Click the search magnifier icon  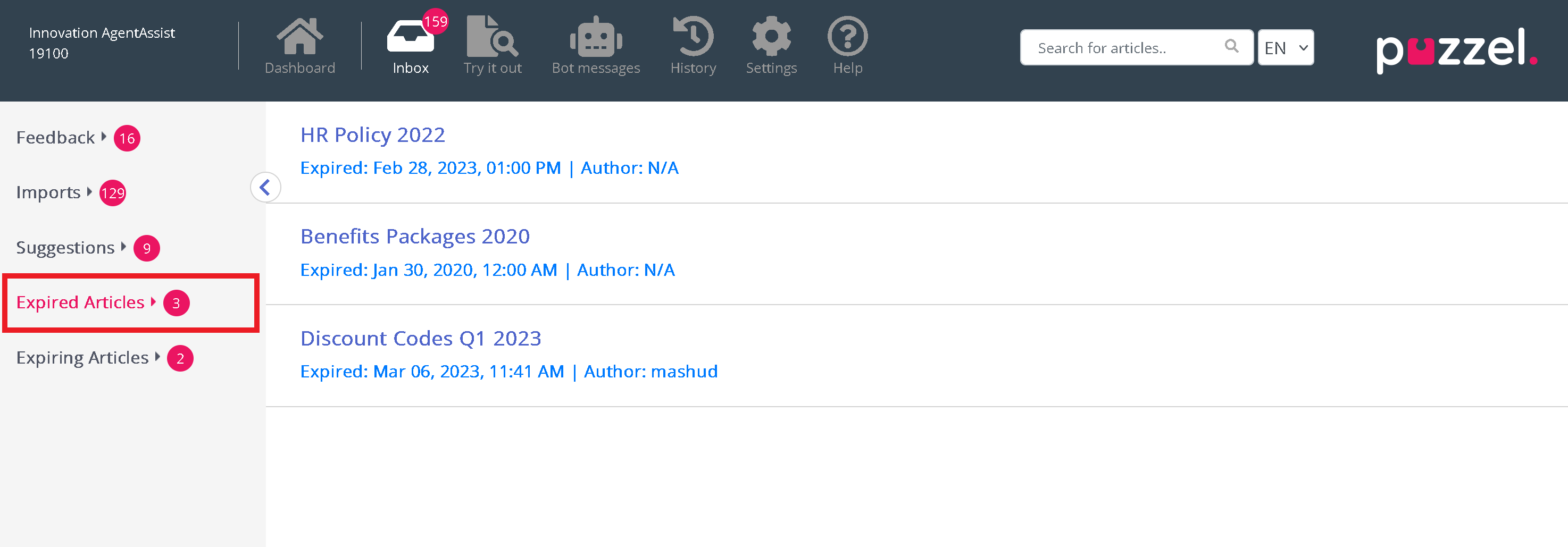tap(1231, 46)
